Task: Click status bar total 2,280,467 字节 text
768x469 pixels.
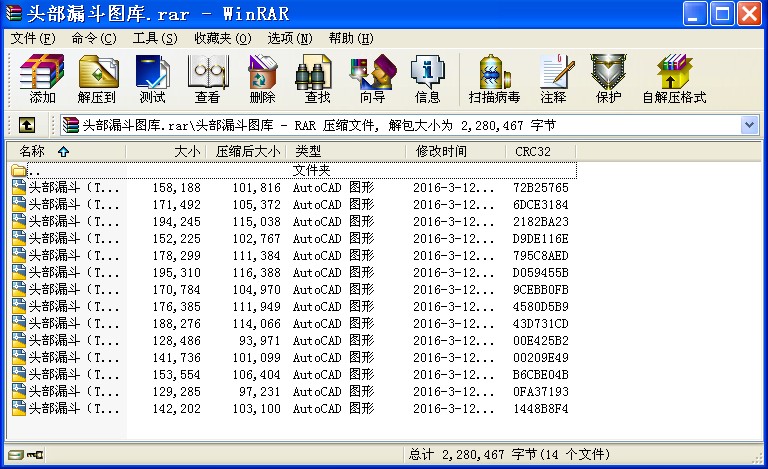Action: click(x=509, y=455)
